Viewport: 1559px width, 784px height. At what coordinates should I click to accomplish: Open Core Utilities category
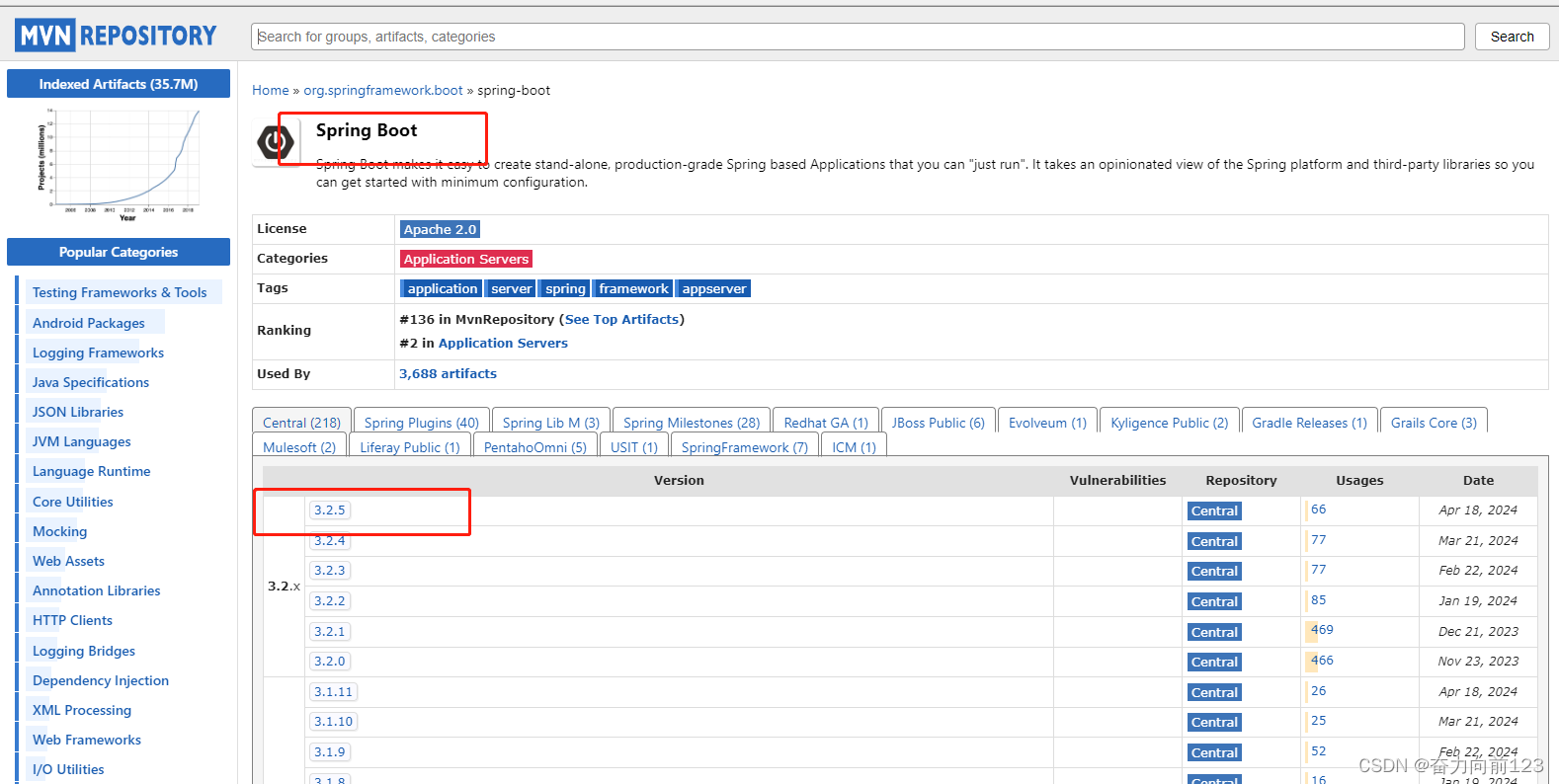coord(73,502)
